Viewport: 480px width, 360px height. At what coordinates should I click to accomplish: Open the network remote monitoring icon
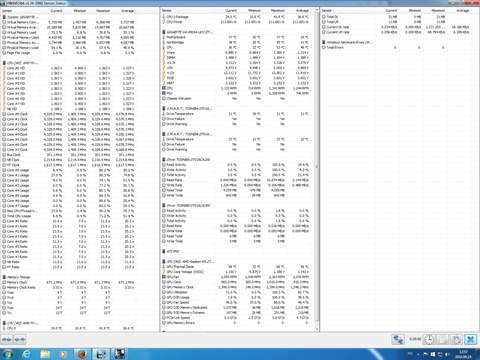coord(398,340)
